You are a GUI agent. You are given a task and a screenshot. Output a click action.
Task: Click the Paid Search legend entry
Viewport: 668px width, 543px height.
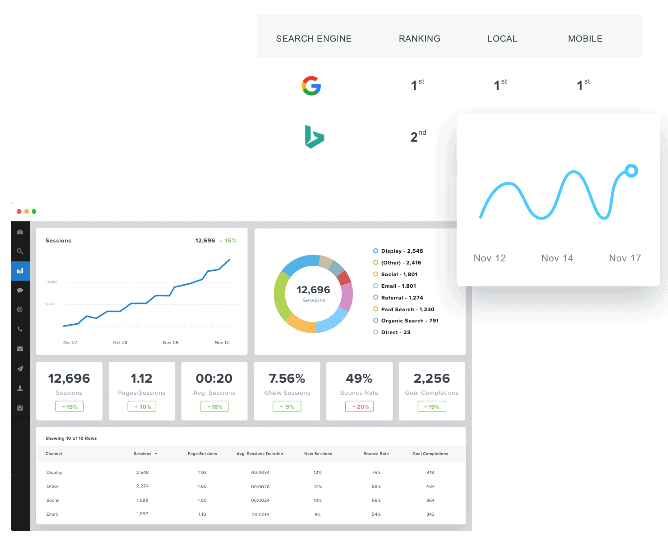pyautogui.click(x=403, y=309)
